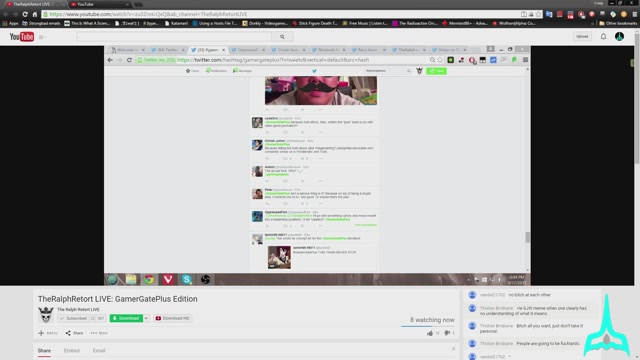Viewport: 640px width, 360px height.
Task: Open the YouTube guide menu beside the logo
Action: tap(42, 37)
